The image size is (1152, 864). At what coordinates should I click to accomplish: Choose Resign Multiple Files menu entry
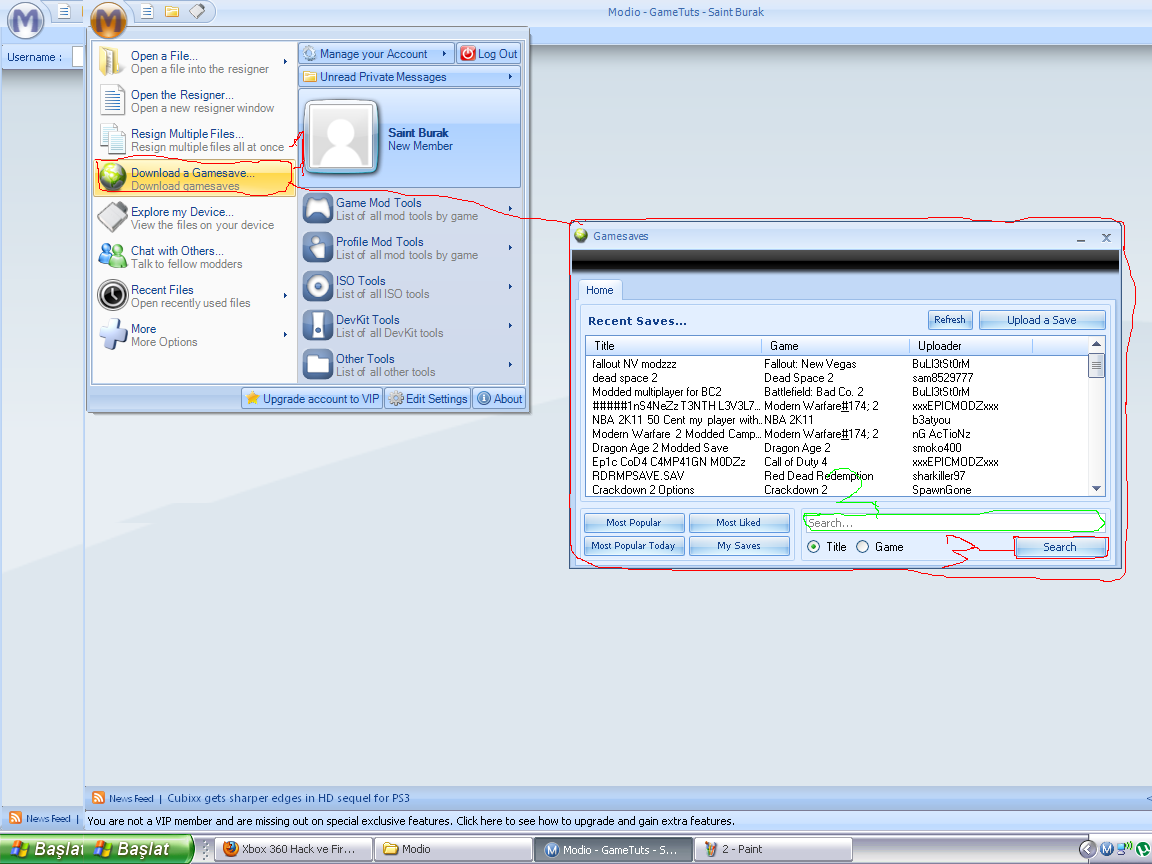(195, 140)
